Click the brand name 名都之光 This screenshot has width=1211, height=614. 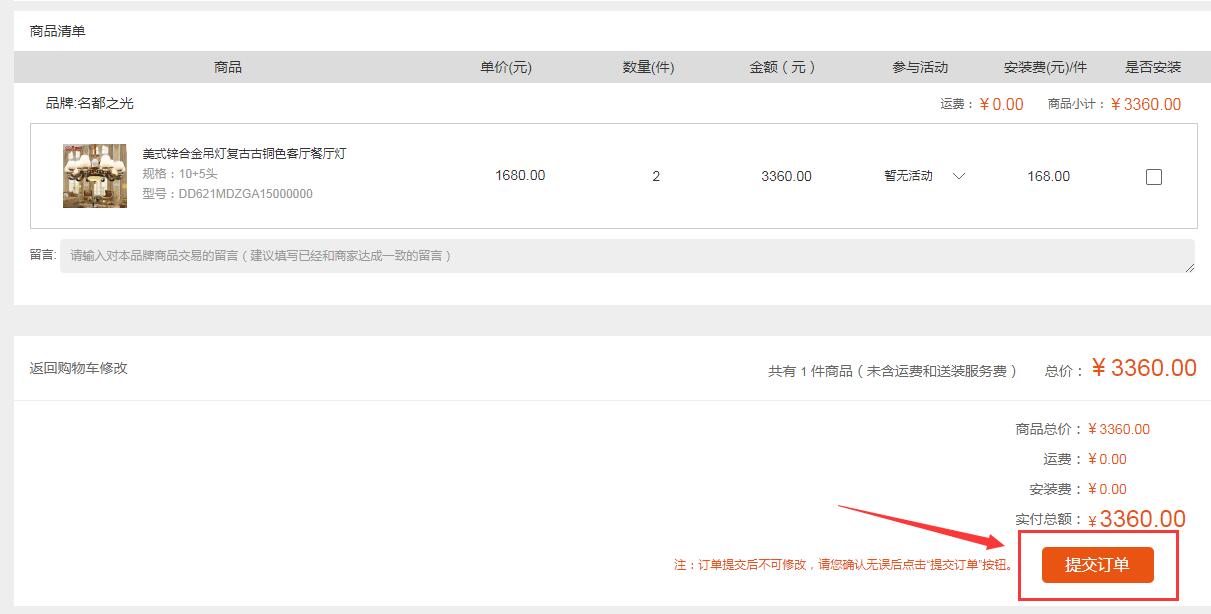[x=106, y=103]
